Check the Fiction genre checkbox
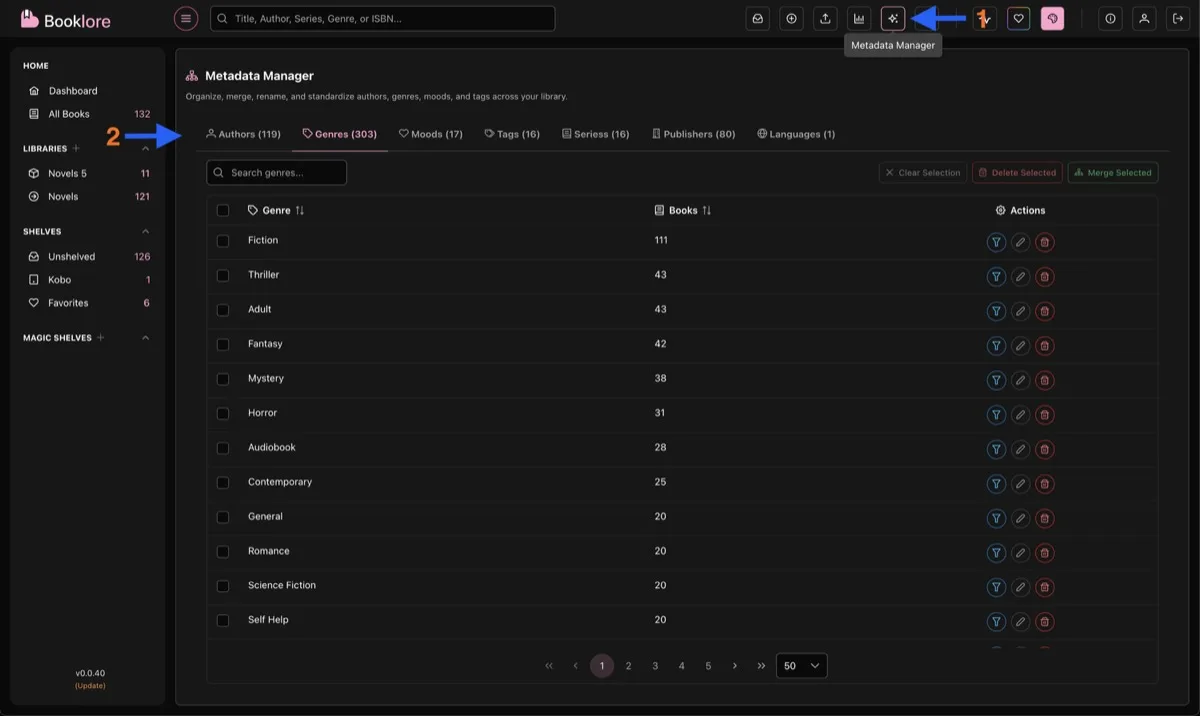 pos(223,241)
